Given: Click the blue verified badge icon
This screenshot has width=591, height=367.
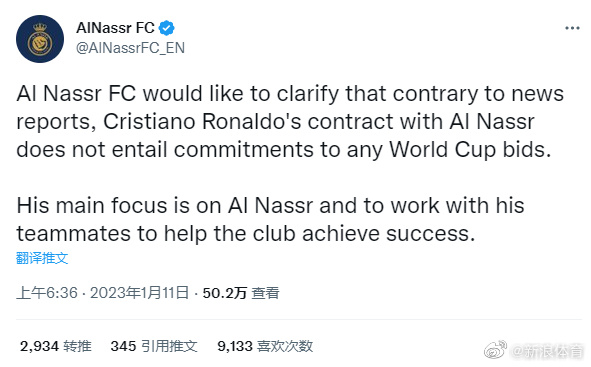Looking at the screenshot, I should click(x=166, y=28).
